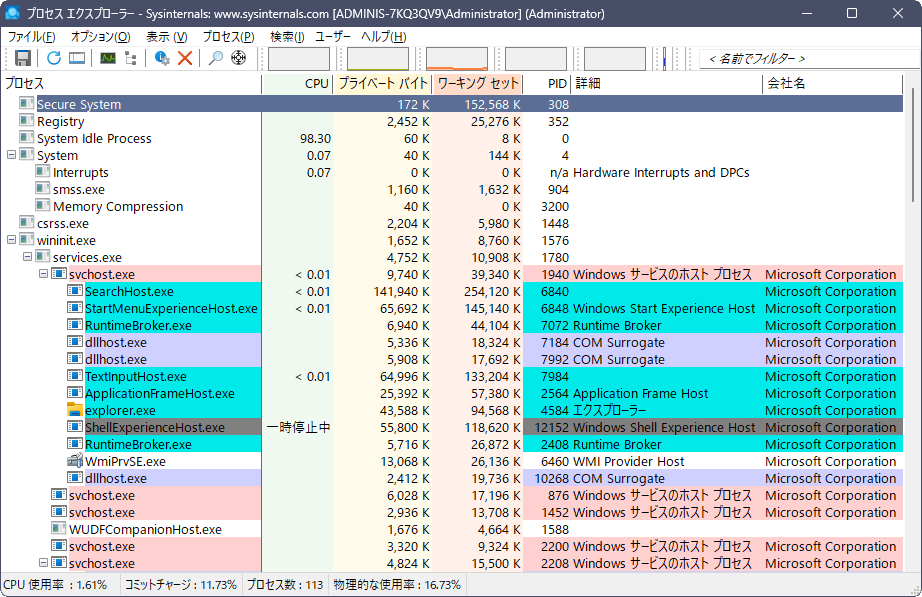Click the 名前でフィルター filter field
The height and width of the screenshot is (597, 922).
point(809,59)
